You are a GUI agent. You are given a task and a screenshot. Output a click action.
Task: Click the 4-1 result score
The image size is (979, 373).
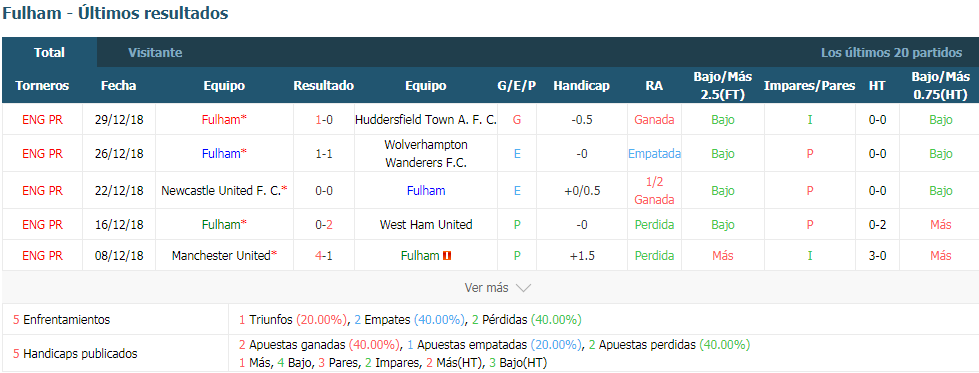323,256
